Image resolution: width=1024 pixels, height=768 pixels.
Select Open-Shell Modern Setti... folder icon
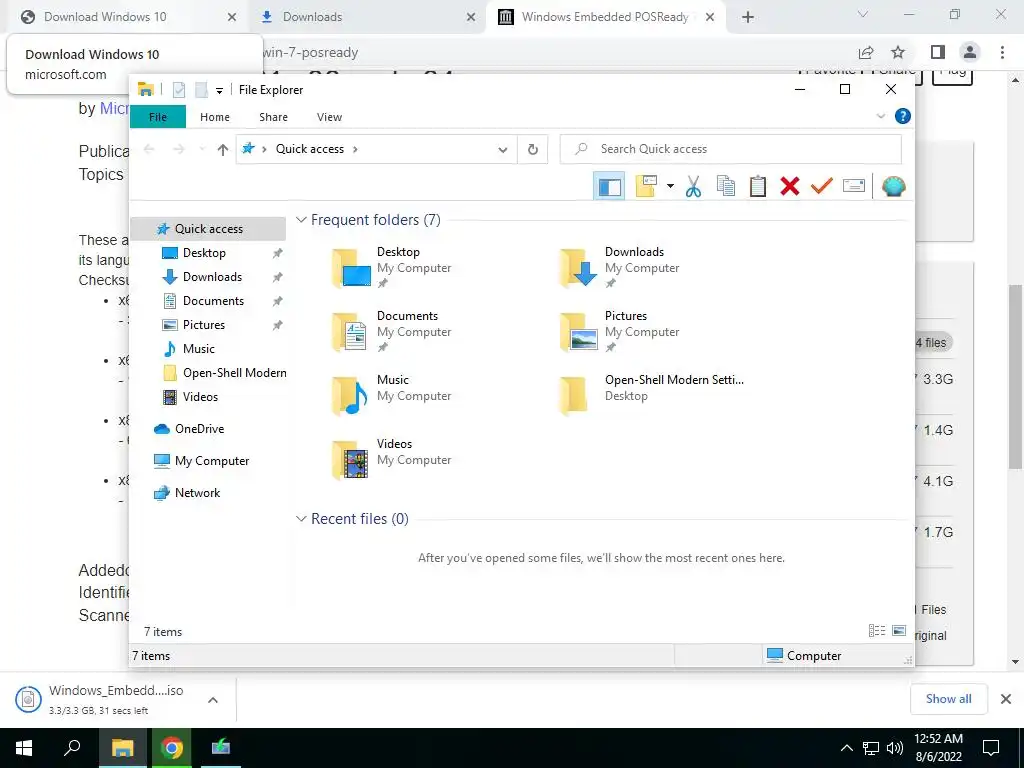tap(575, 396)
